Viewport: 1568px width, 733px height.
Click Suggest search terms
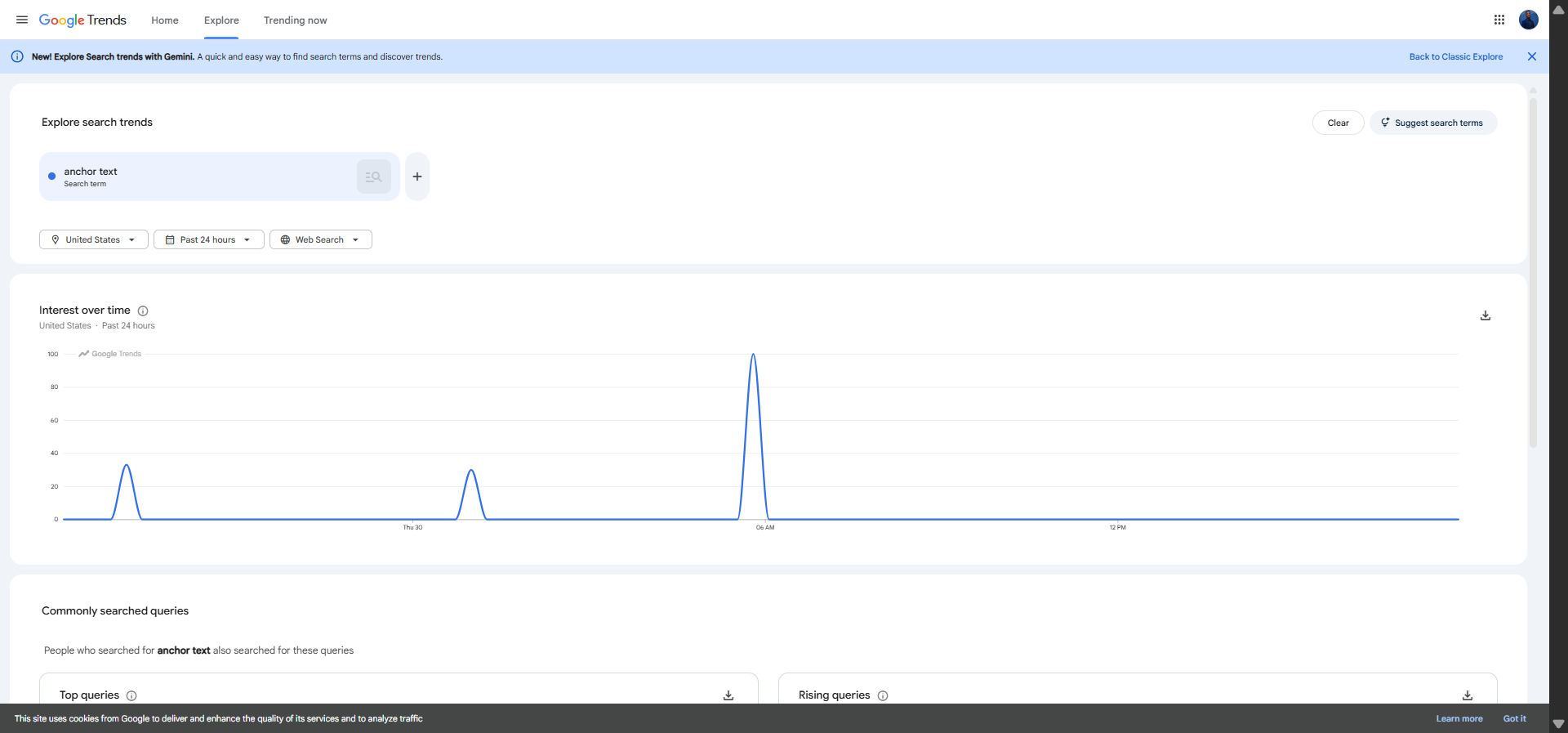[x=1433, y=123]
